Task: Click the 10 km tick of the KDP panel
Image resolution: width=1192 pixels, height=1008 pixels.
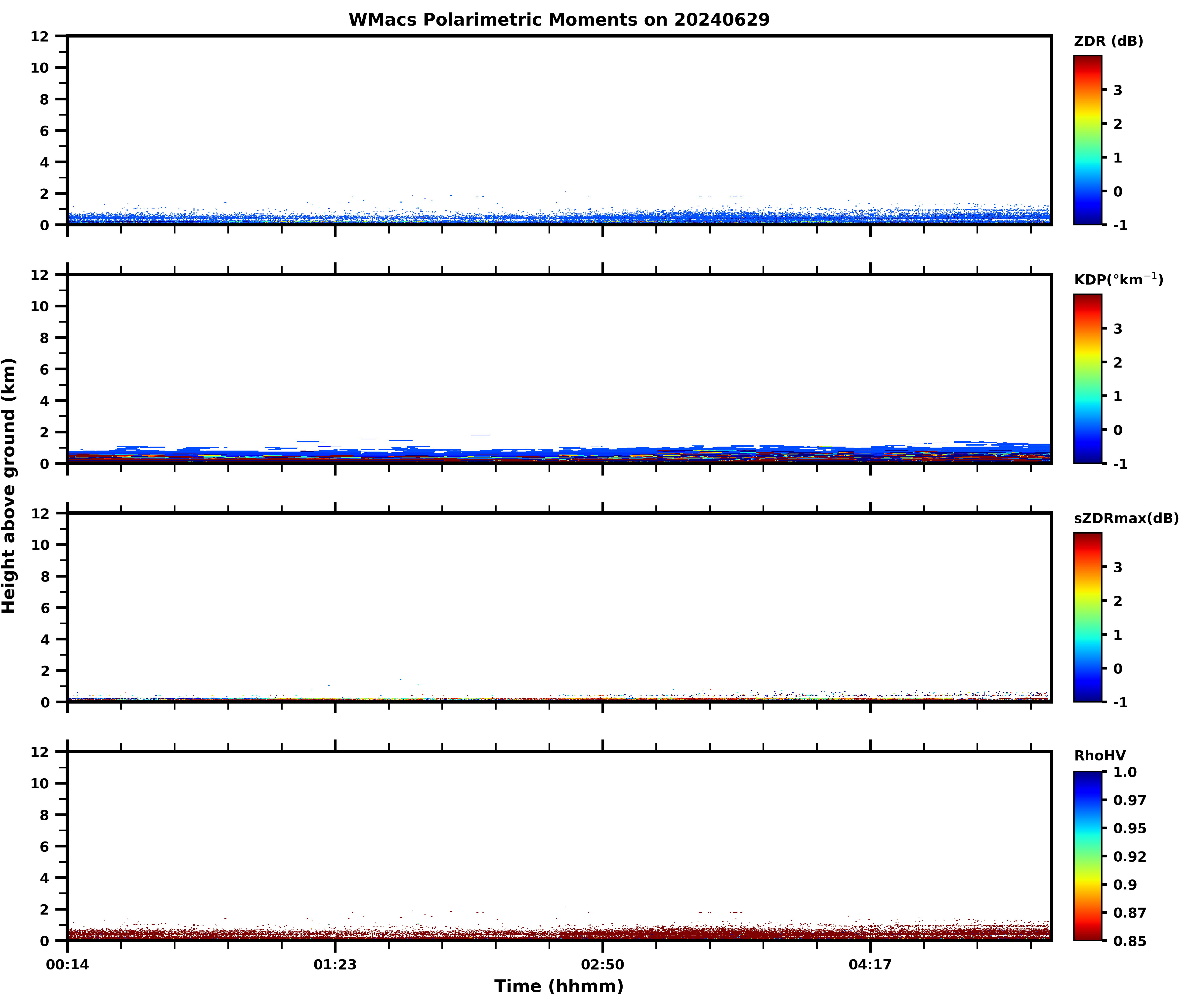Action: pos(40,306)
